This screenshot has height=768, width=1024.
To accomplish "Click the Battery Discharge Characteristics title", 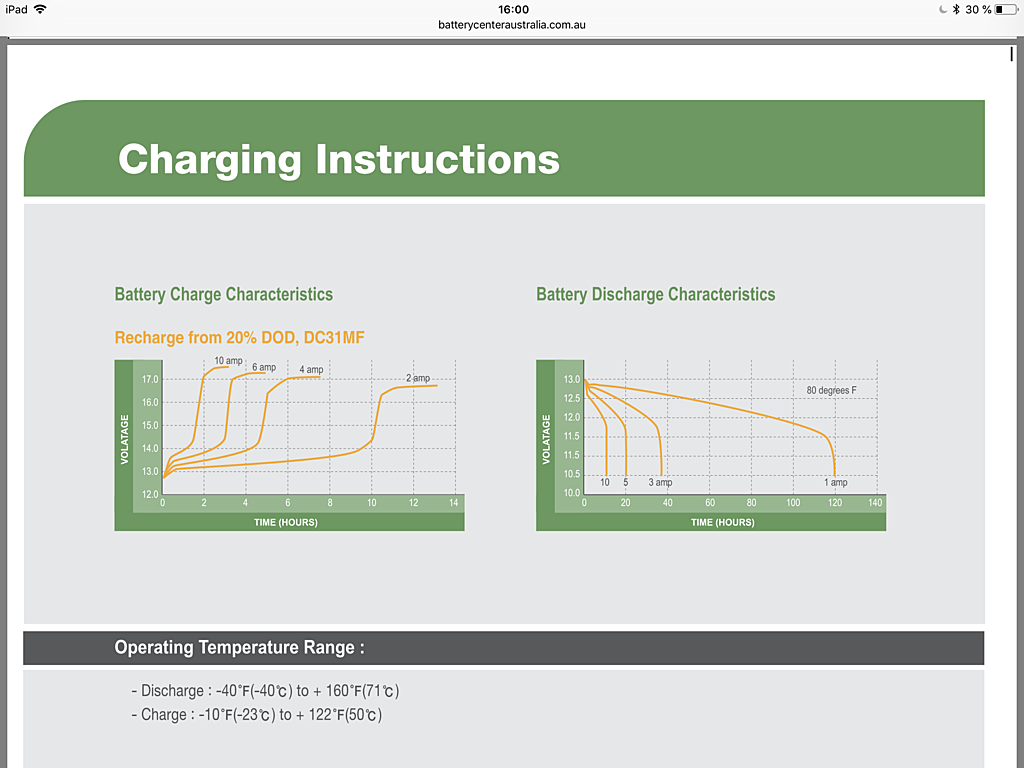I will 656,295.
